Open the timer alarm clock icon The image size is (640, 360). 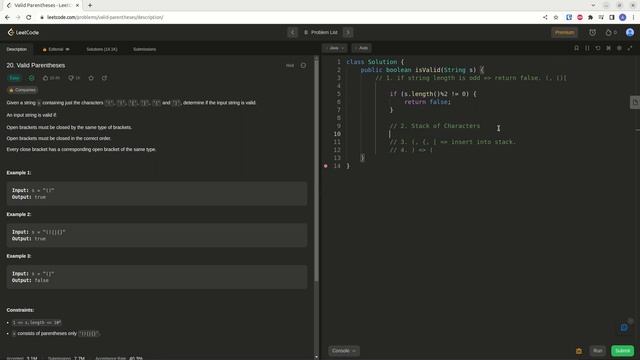pyautogui.click(x=592, y=32)
